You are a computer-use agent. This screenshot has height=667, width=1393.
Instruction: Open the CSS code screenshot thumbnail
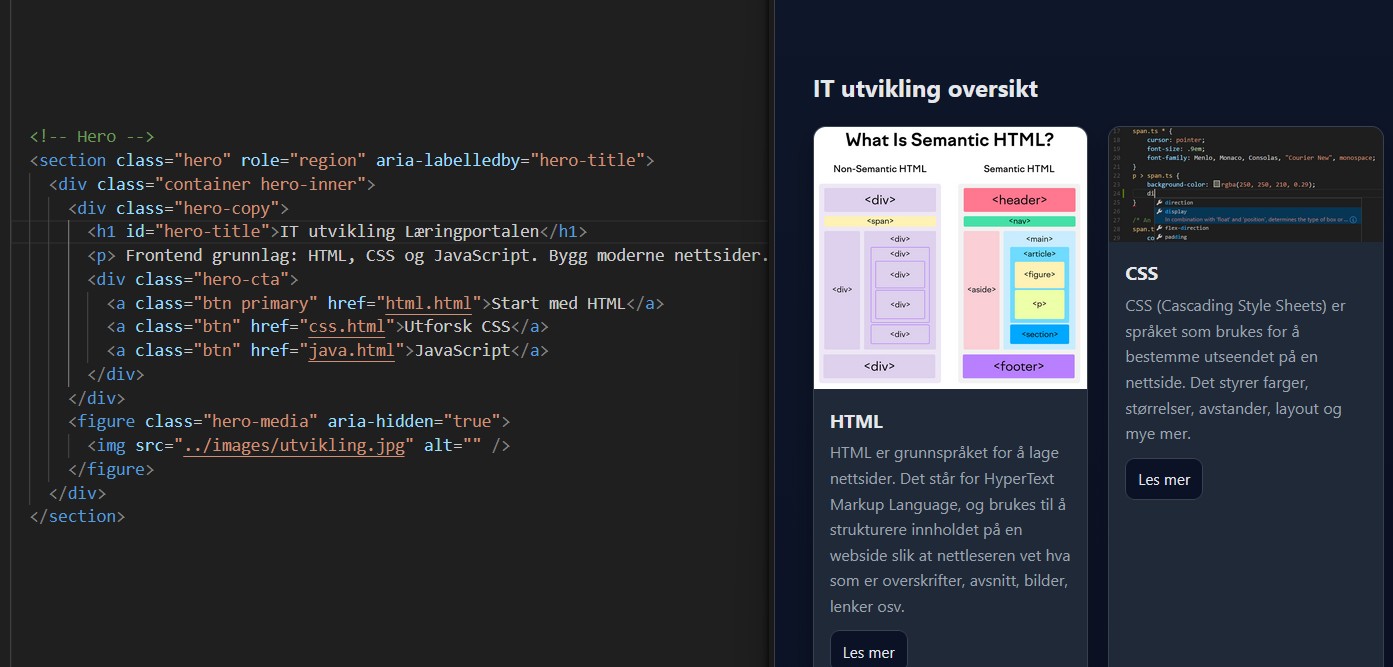coord(1246,184)
